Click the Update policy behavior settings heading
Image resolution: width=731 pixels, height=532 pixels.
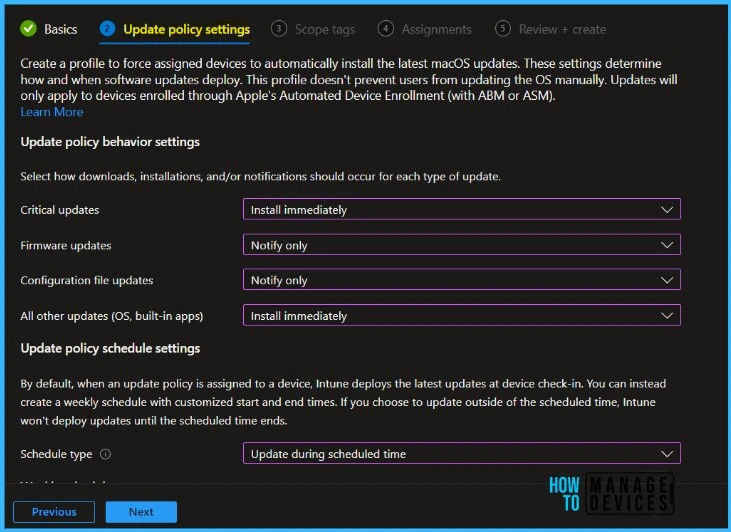point(110,142)
